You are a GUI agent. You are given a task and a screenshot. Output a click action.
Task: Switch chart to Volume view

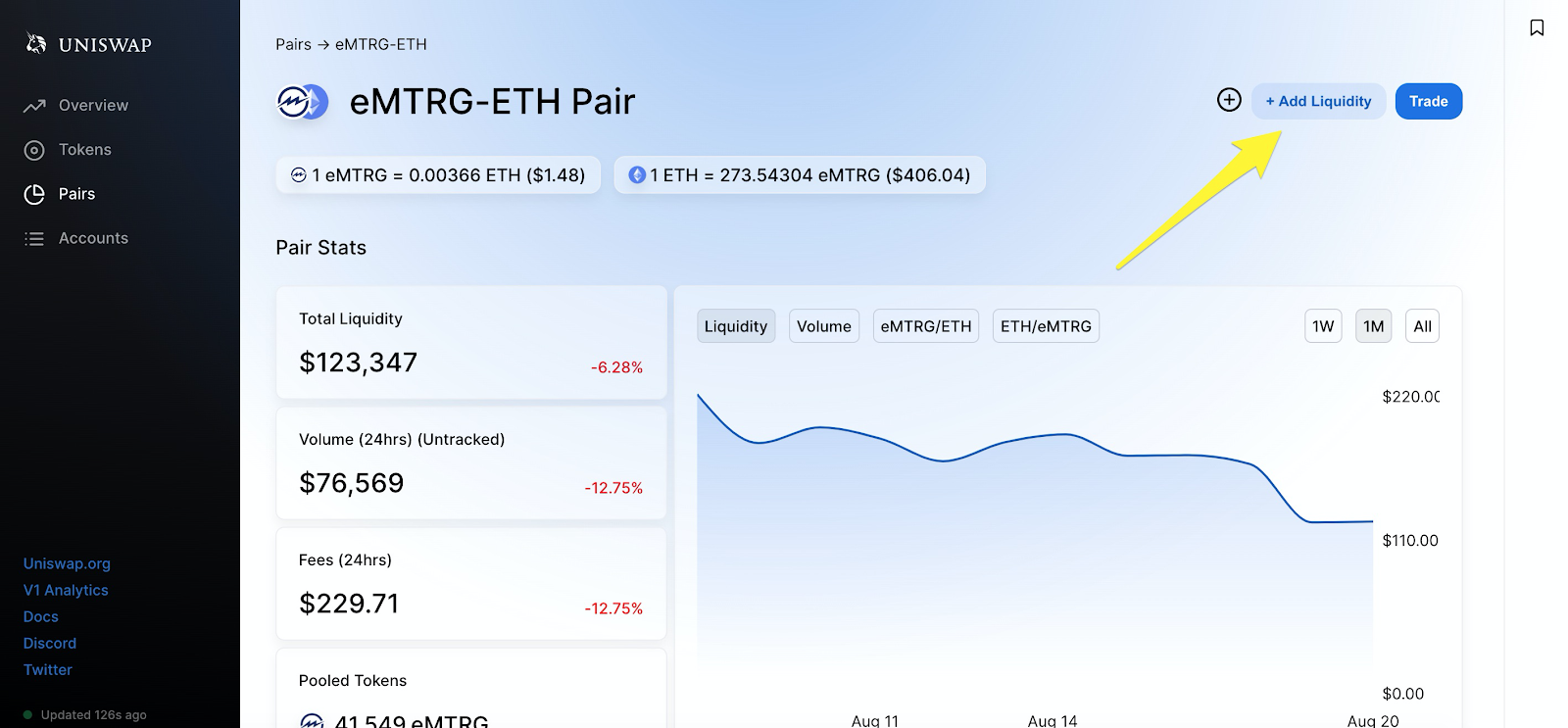pos(824,326)
